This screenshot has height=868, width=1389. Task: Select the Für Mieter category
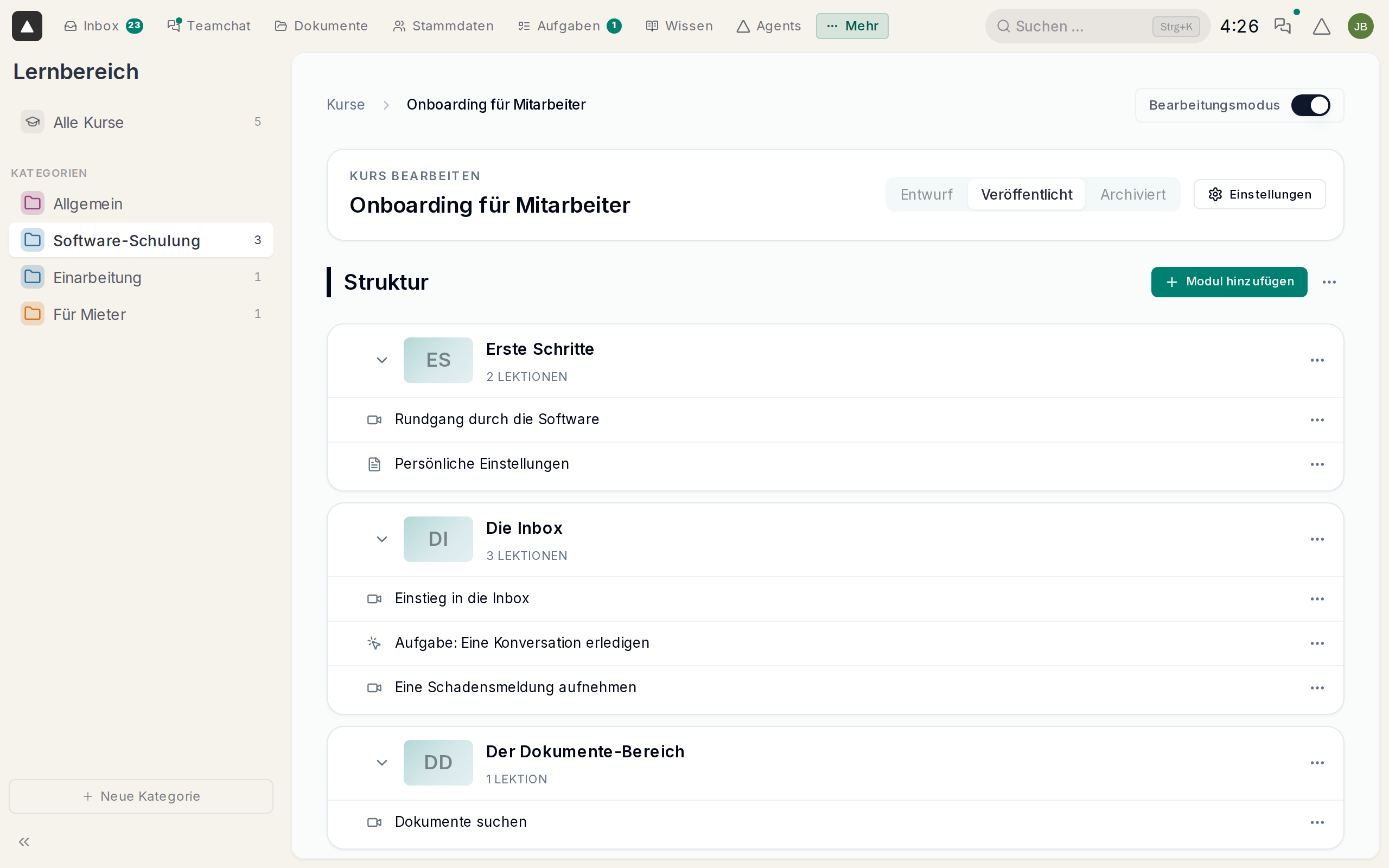coord(141,314)
